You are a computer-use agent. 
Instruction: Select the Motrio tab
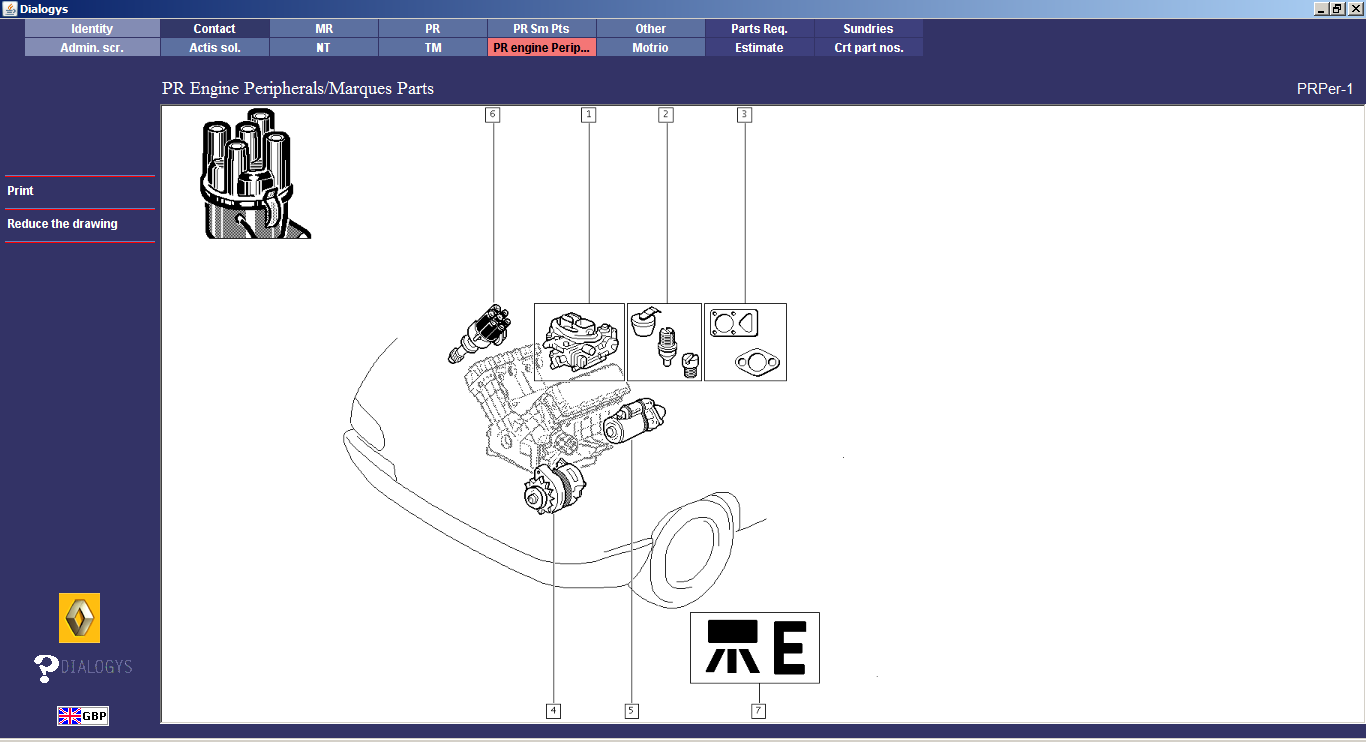tap(650, 47)
